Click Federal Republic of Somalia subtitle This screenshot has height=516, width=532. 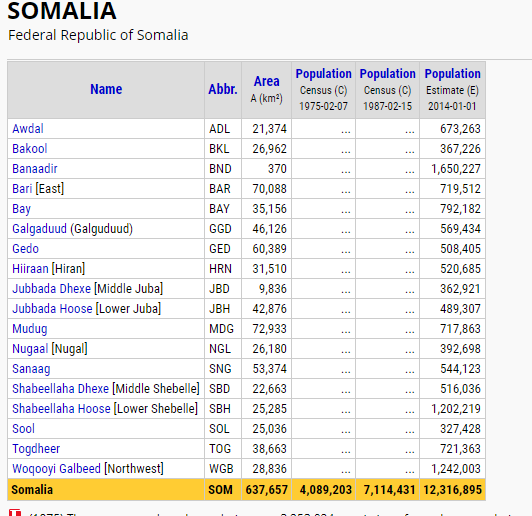tap(98, 35)
